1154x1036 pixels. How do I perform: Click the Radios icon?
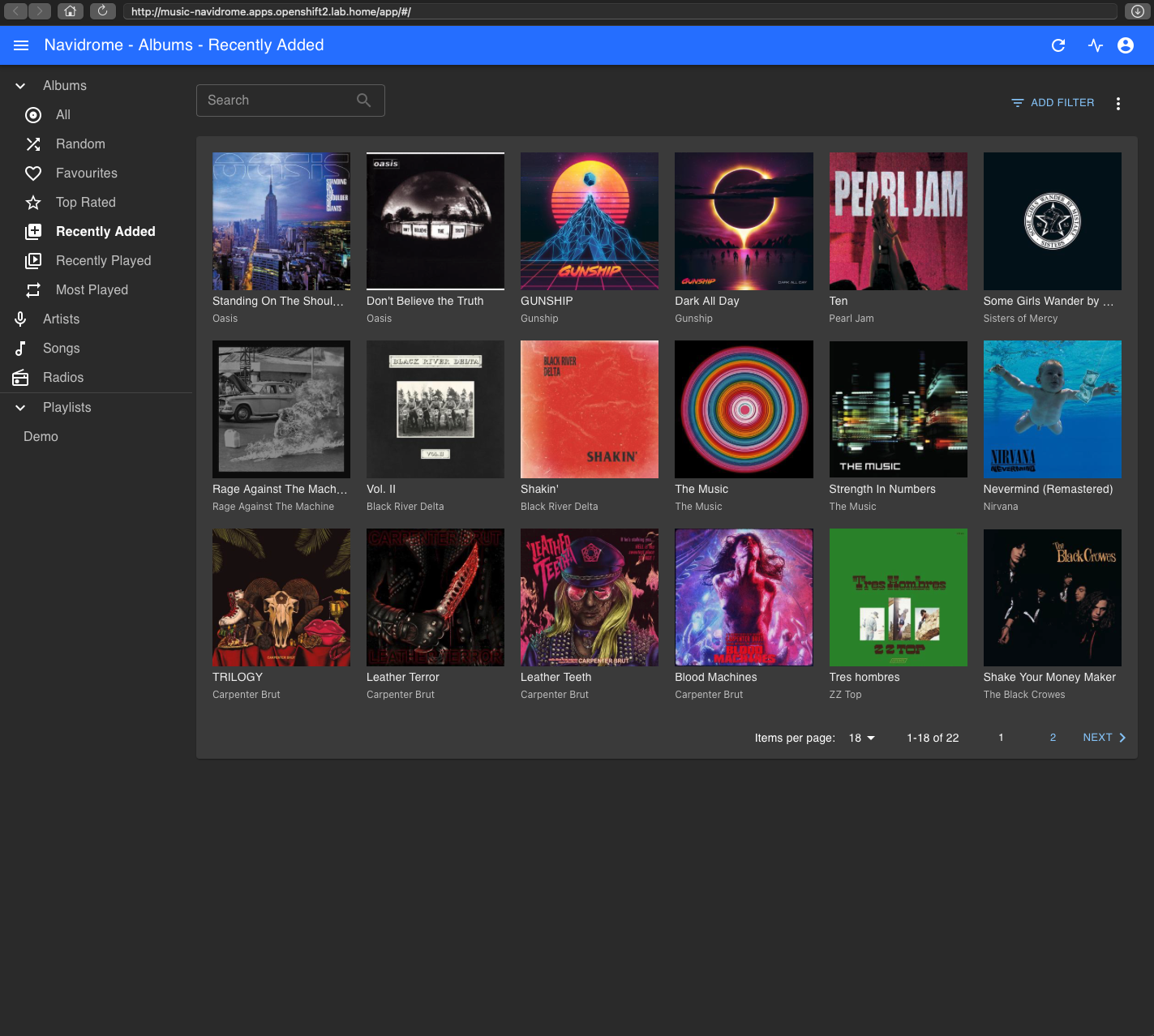(x=20, y=378)
